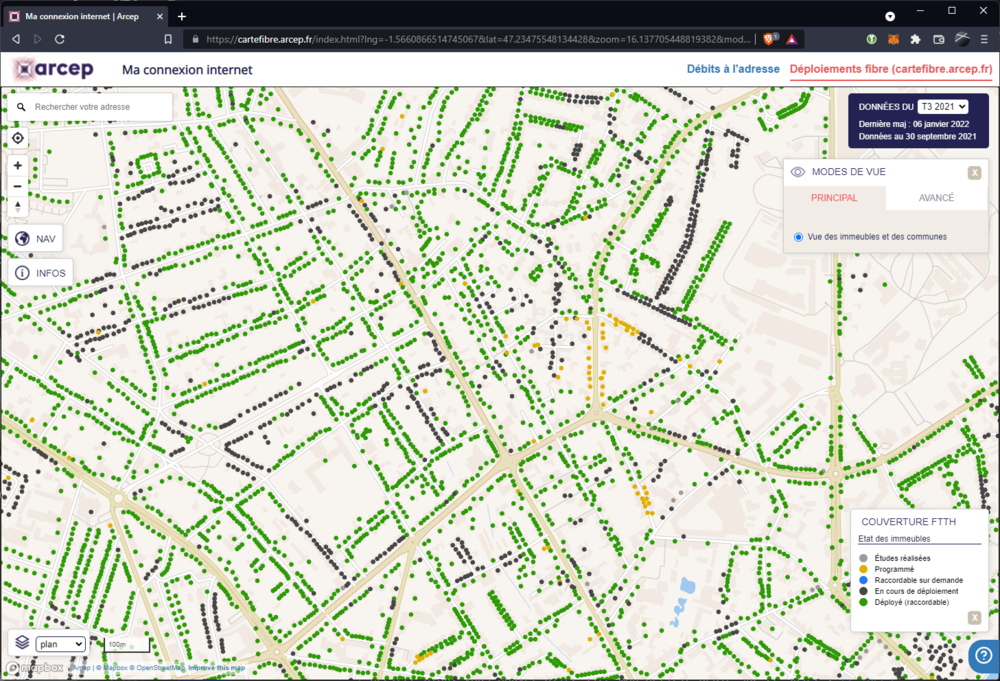Close the Couverture FTTH legend panel

pos(974,617)
